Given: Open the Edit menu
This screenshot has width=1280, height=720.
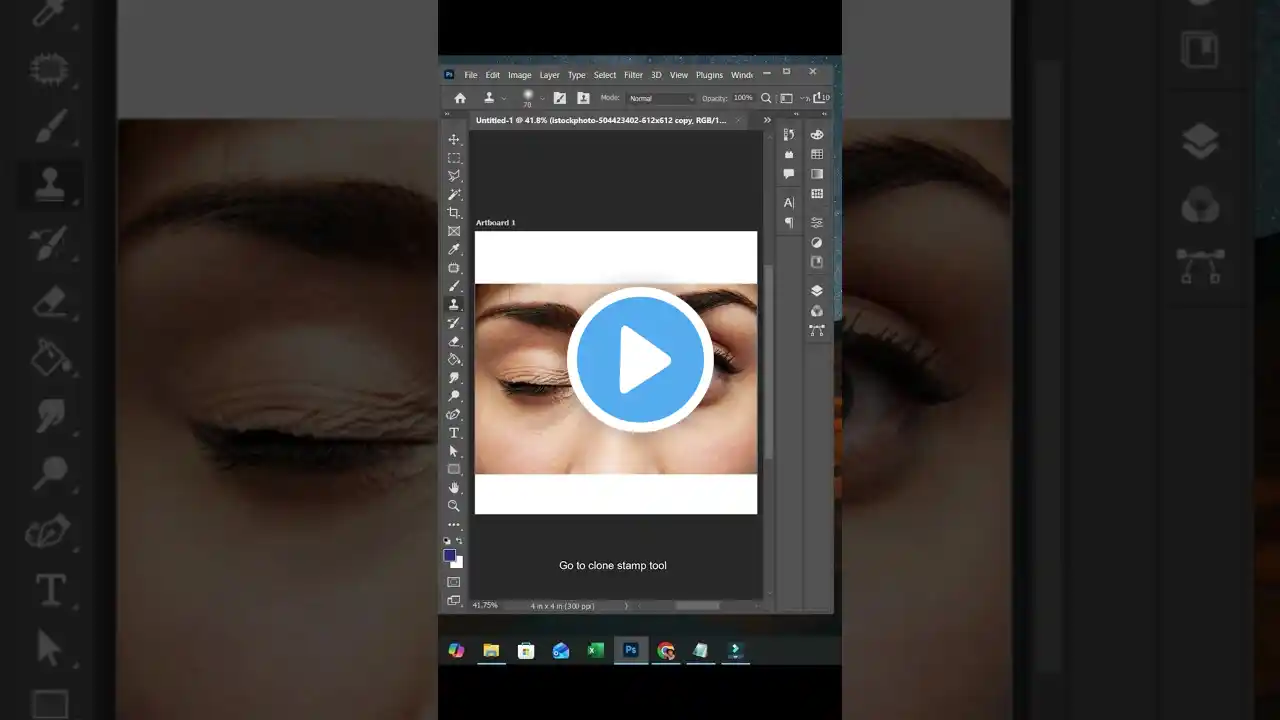Looking at the screenshot, I should pyautogui.click(x=493, y=75).
